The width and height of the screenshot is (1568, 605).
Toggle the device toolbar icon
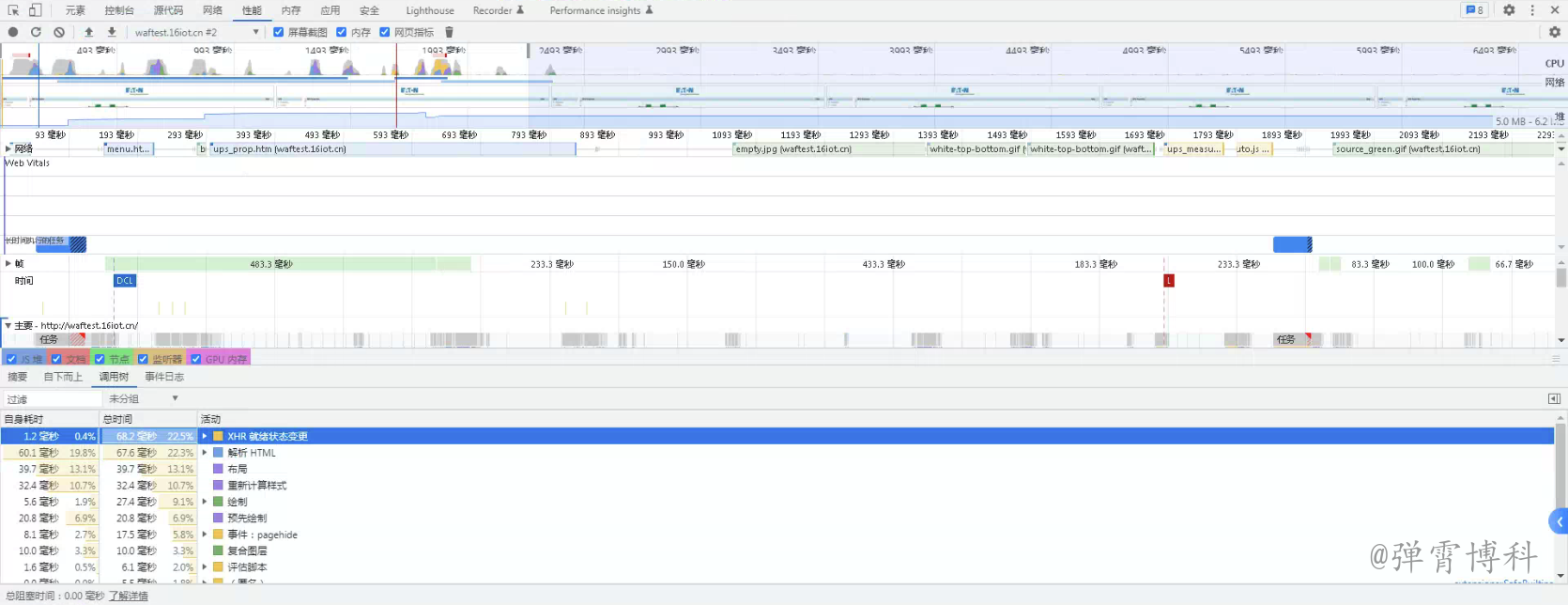point(35,10)
